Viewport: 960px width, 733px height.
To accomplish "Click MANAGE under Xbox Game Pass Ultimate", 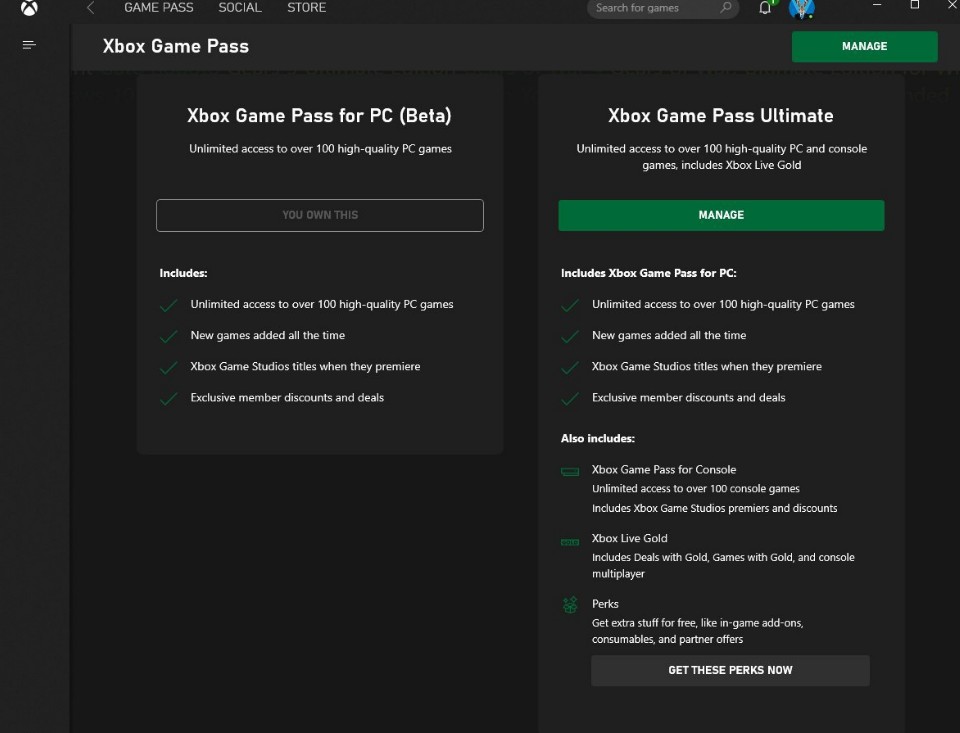I will click(x=721, y=215).
